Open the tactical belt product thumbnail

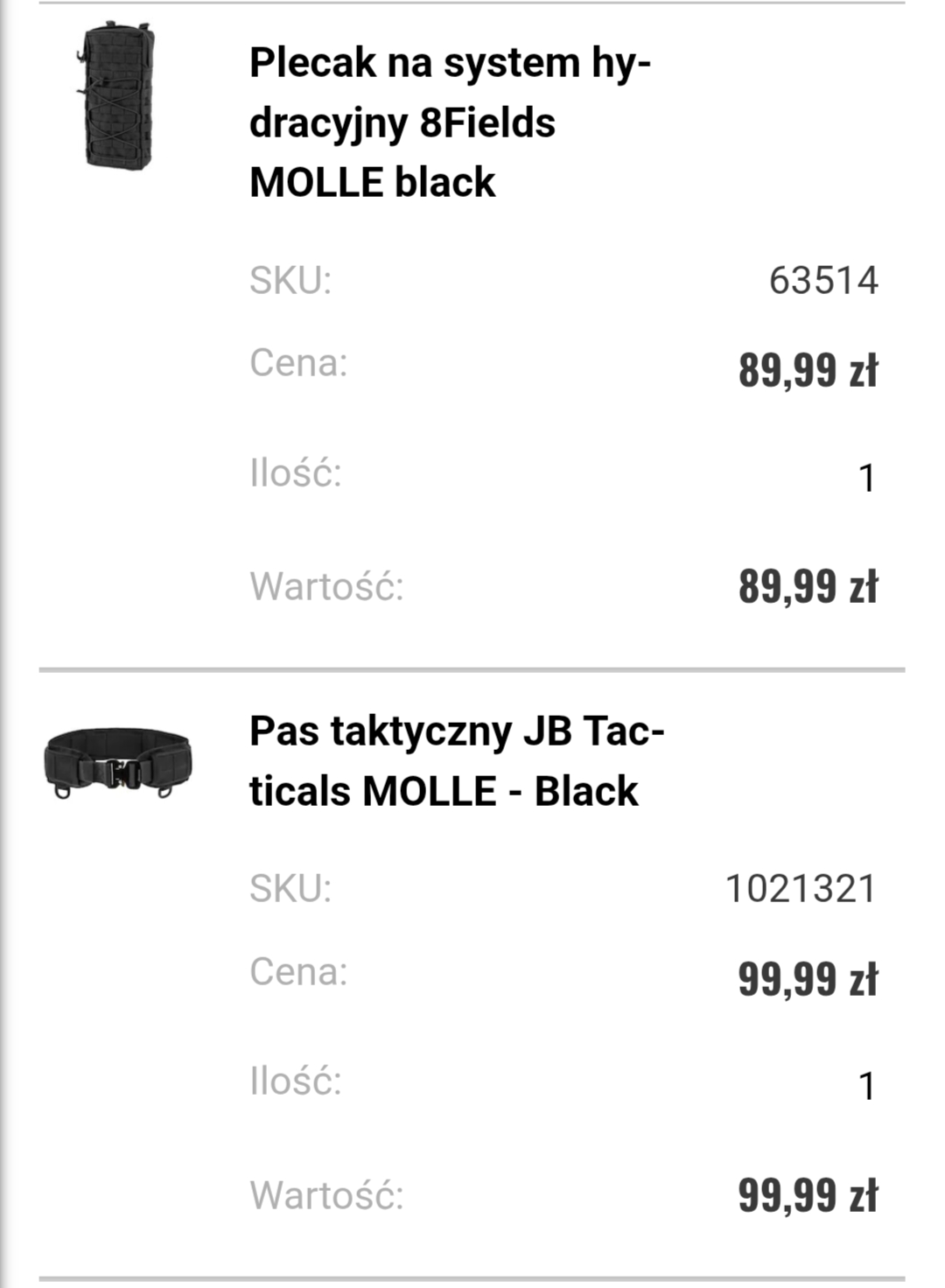point(118,762)
